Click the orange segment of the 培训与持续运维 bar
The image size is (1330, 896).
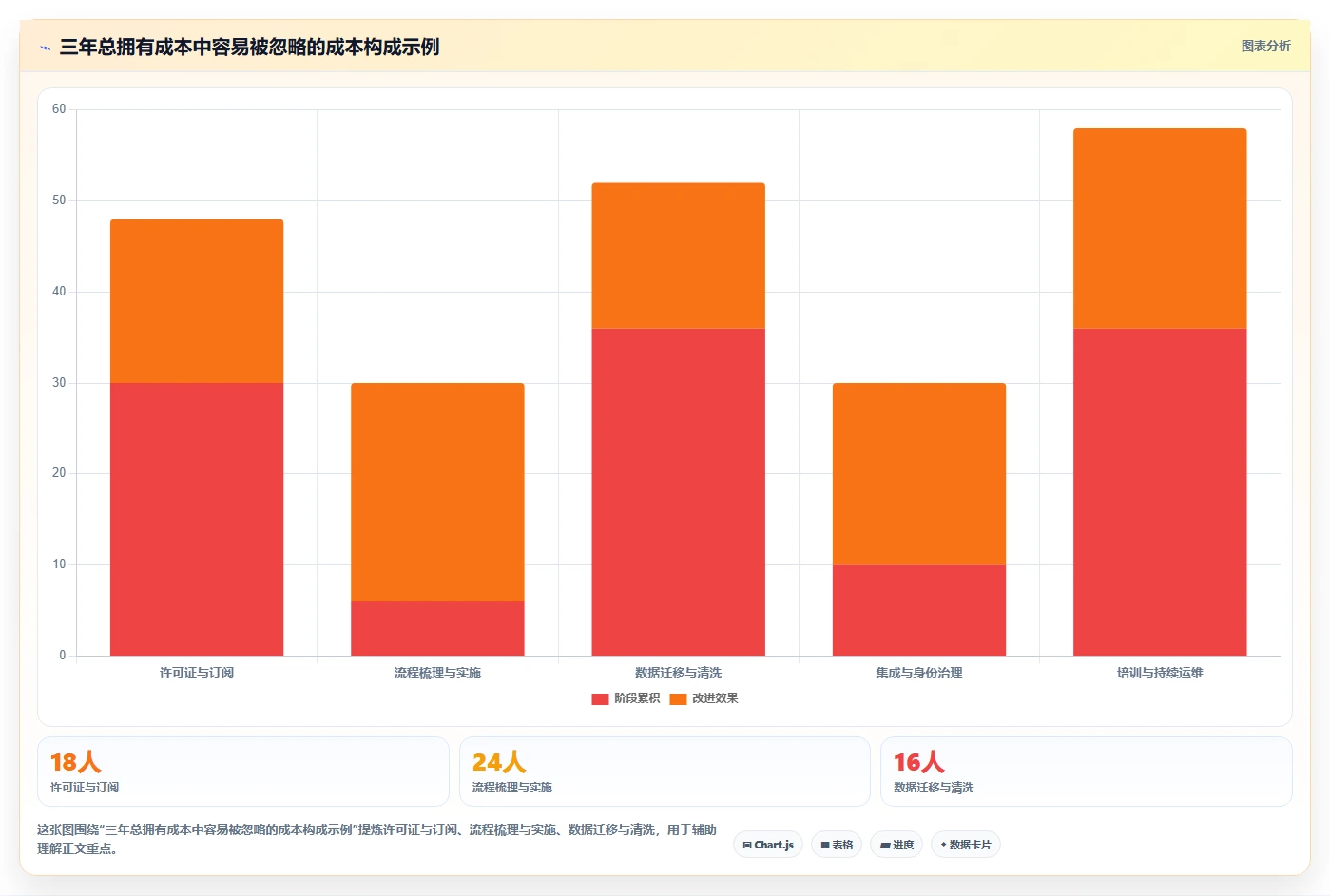click(1160, 228)
